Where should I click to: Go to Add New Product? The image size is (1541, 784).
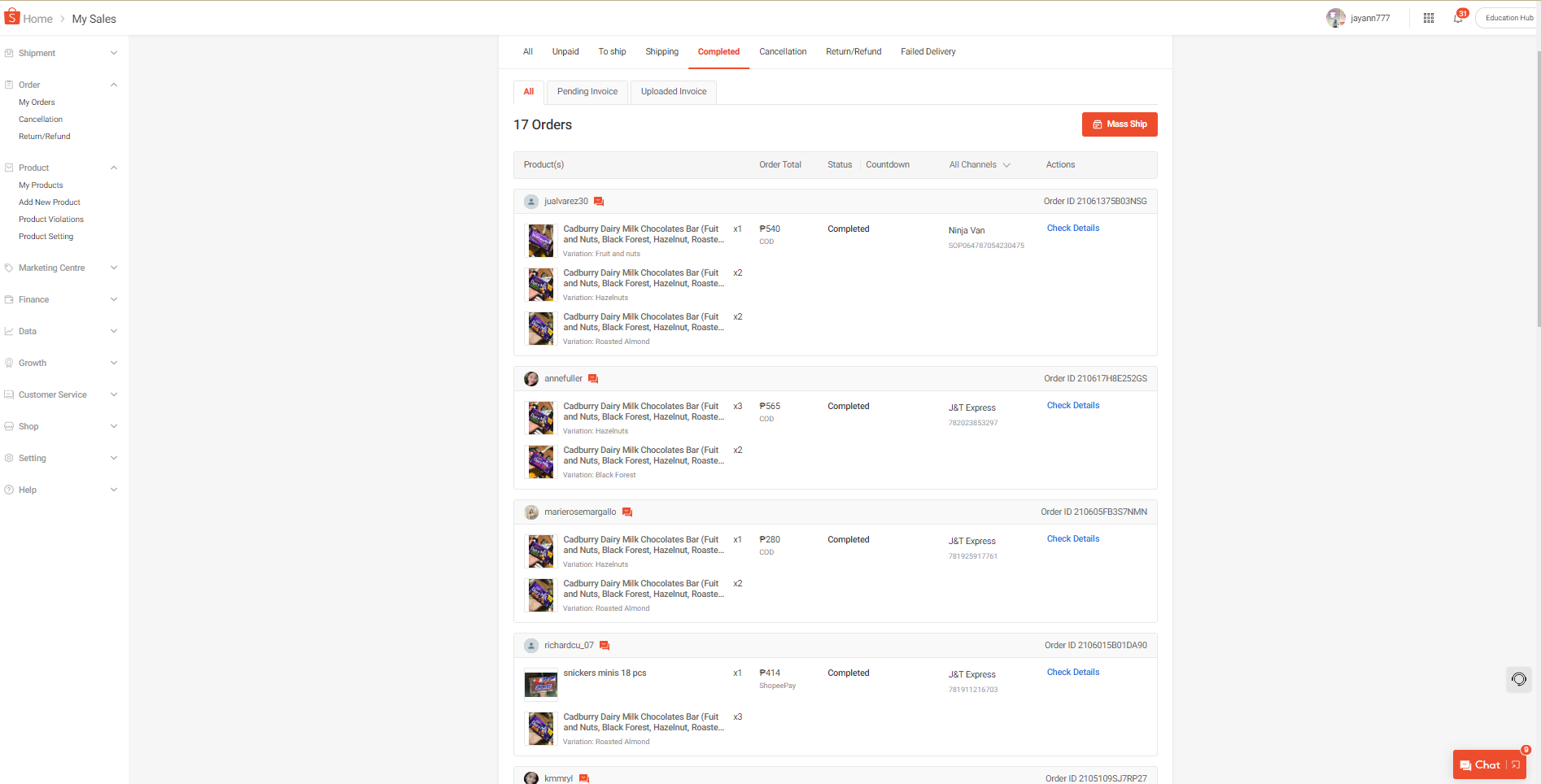click(x=50, y=203)
